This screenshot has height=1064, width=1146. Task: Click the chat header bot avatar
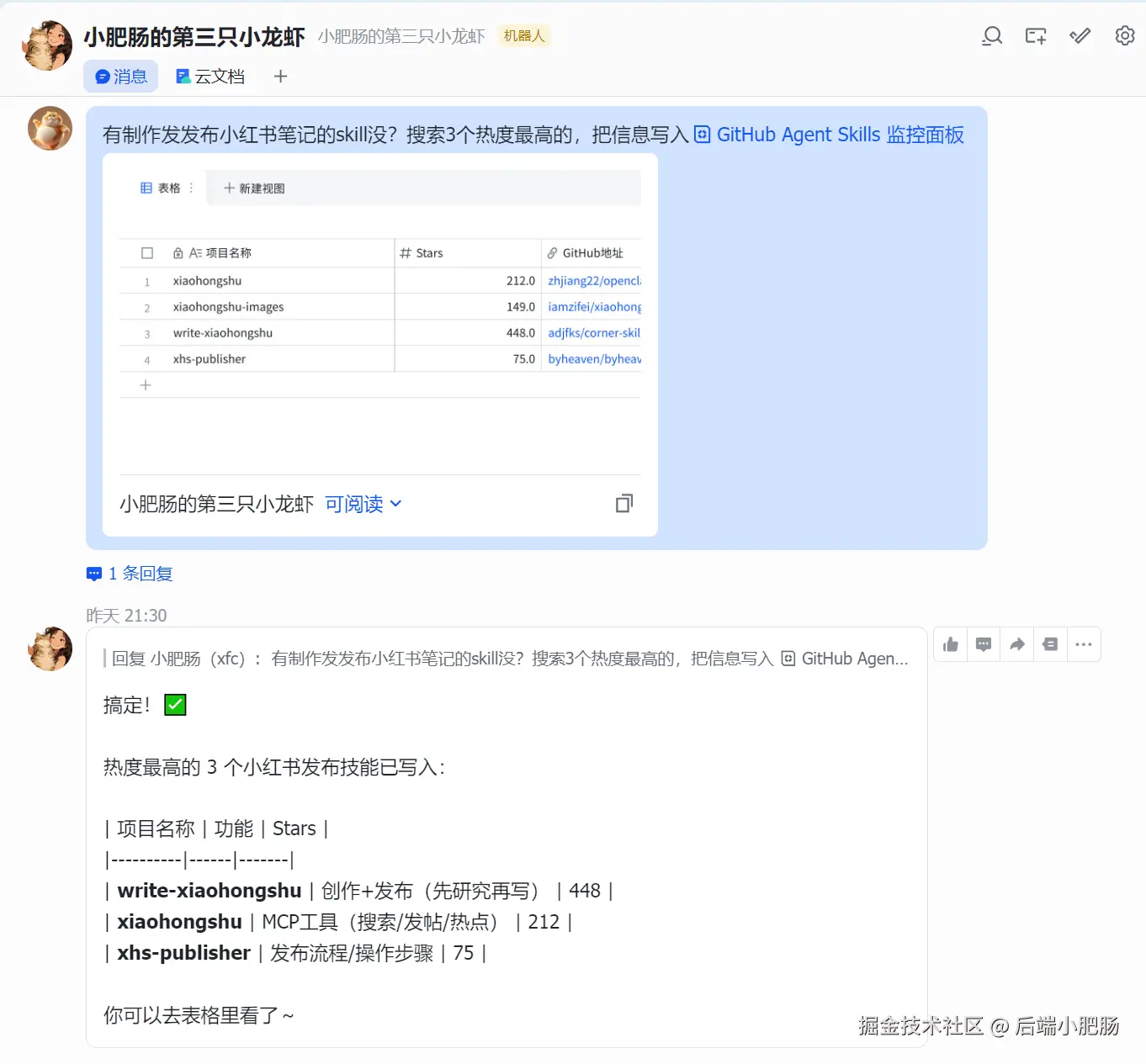pyautogui.click(x=47, y=45)
